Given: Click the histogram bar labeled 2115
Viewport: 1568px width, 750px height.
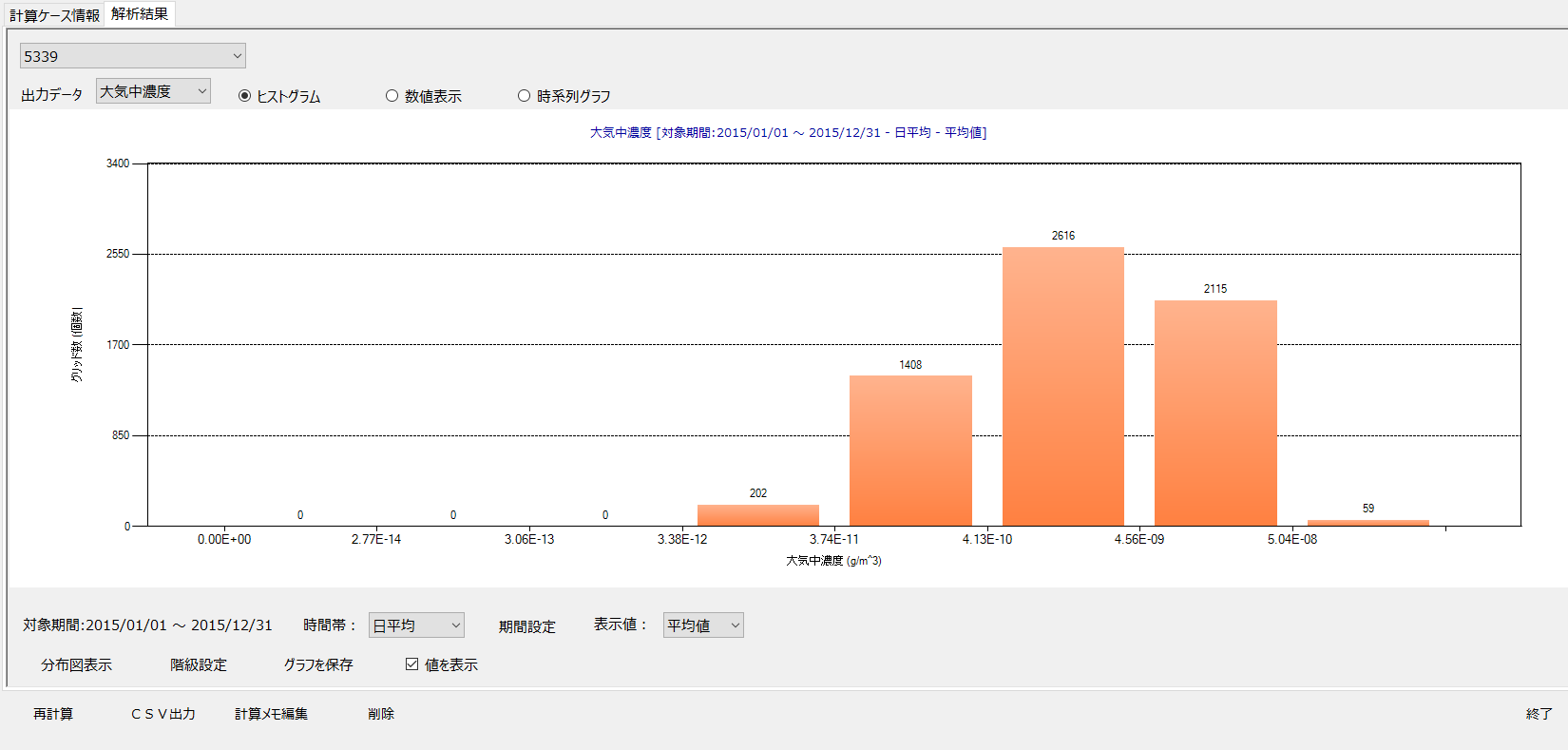Looking at the screenshot, I should point(1215,413).
